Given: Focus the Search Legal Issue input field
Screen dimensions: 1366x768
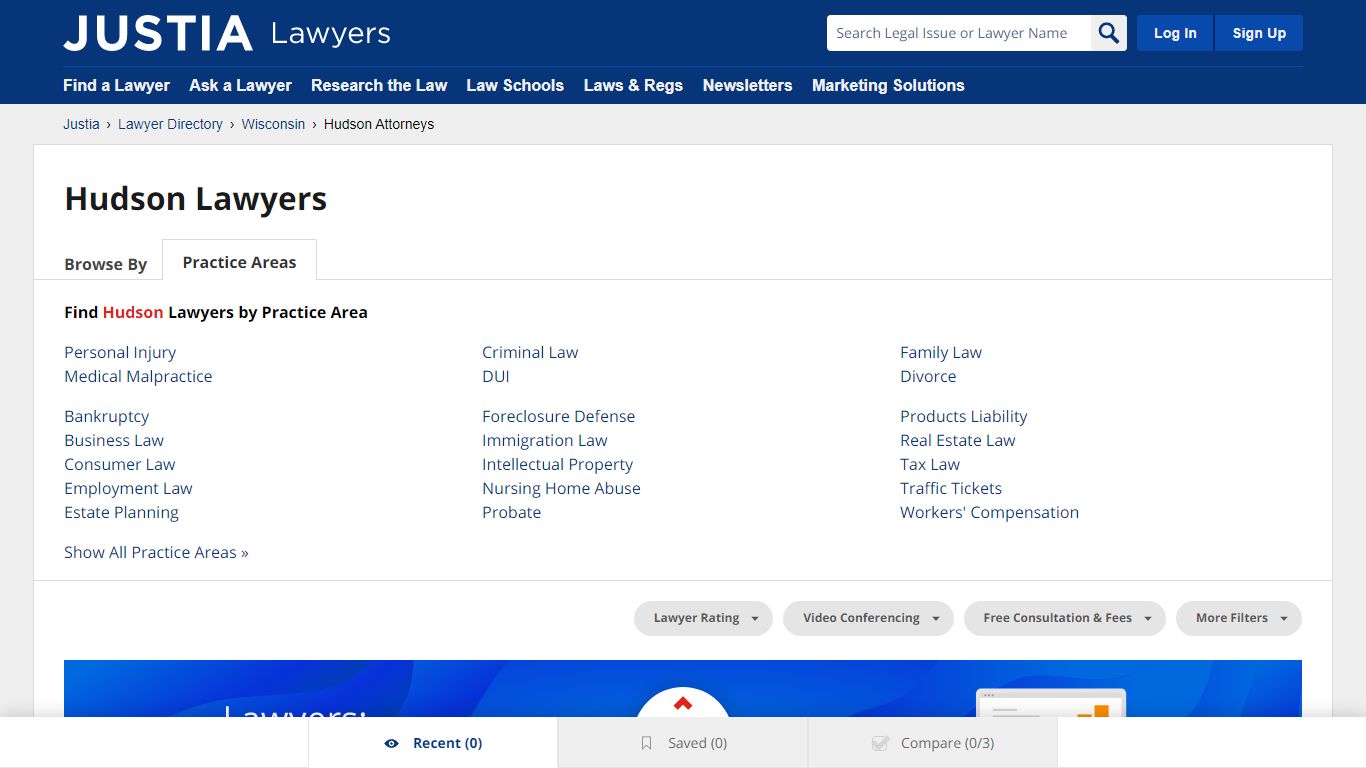Looking at the screenshot, I should coord(959,33).
